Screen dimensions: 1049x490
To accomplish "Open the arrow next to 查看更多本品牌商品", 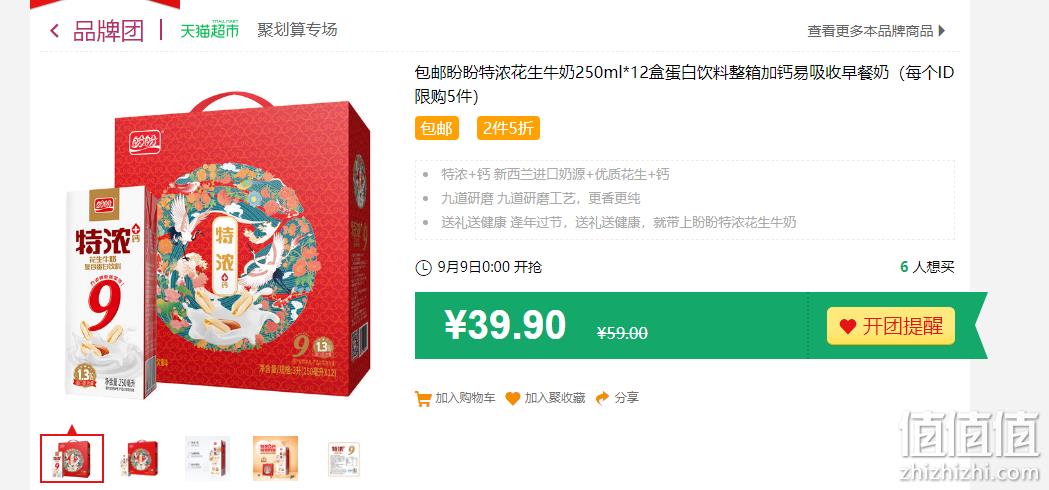I will click(943, 31).
